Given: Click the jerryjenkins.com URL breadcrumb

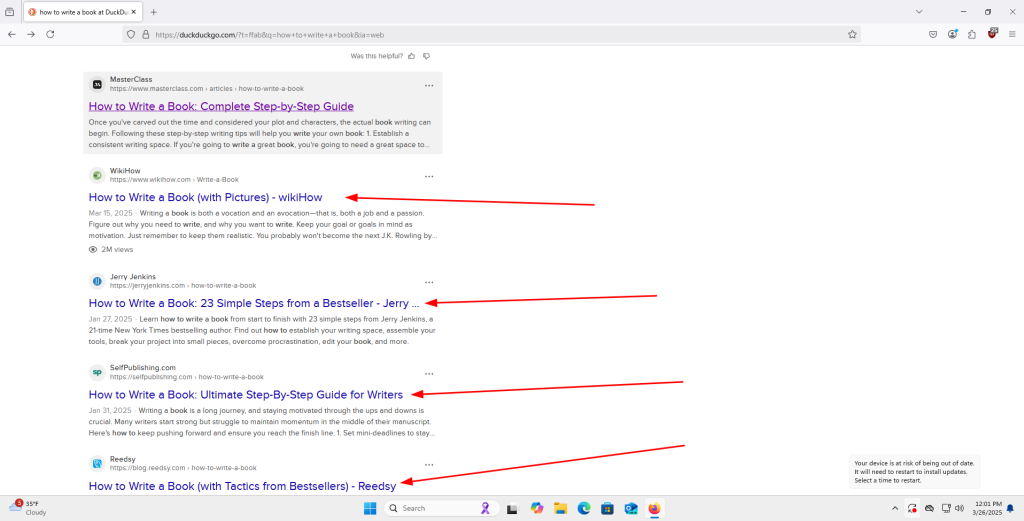Looking at the screenshot, I should tap(183, 285).
